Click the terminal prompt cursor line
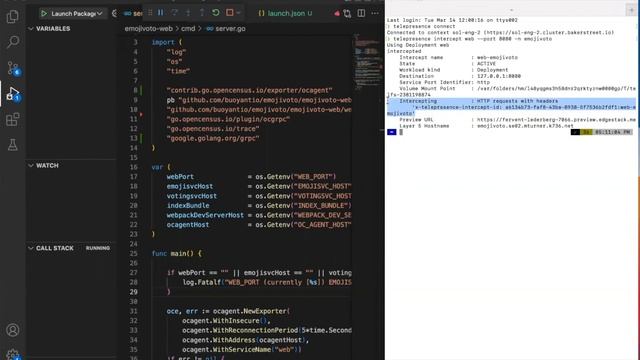This screenshot has height=360, width=640. [401, 132]
